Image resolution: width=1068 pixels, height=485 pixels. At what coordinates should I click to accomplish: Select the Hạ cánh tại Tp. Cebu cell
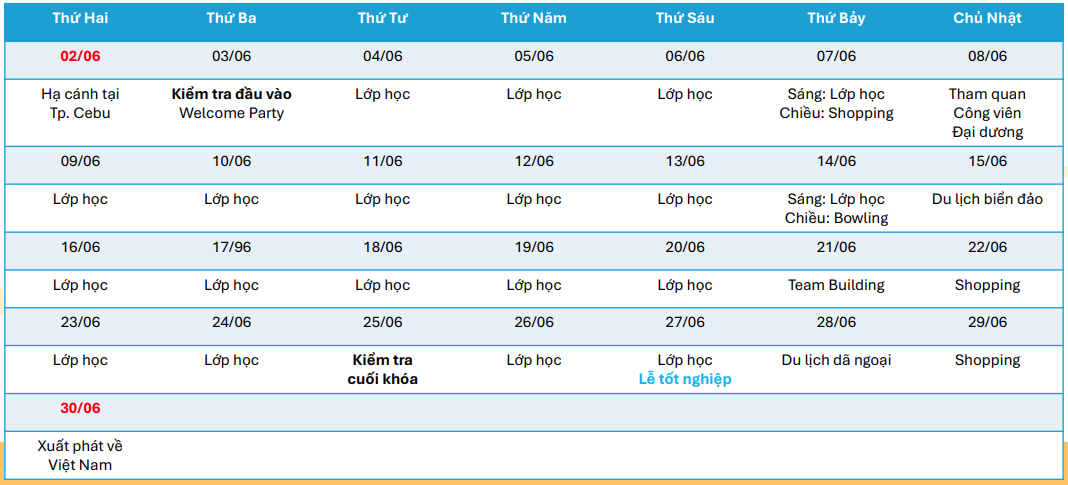click(x=80, y=104)
